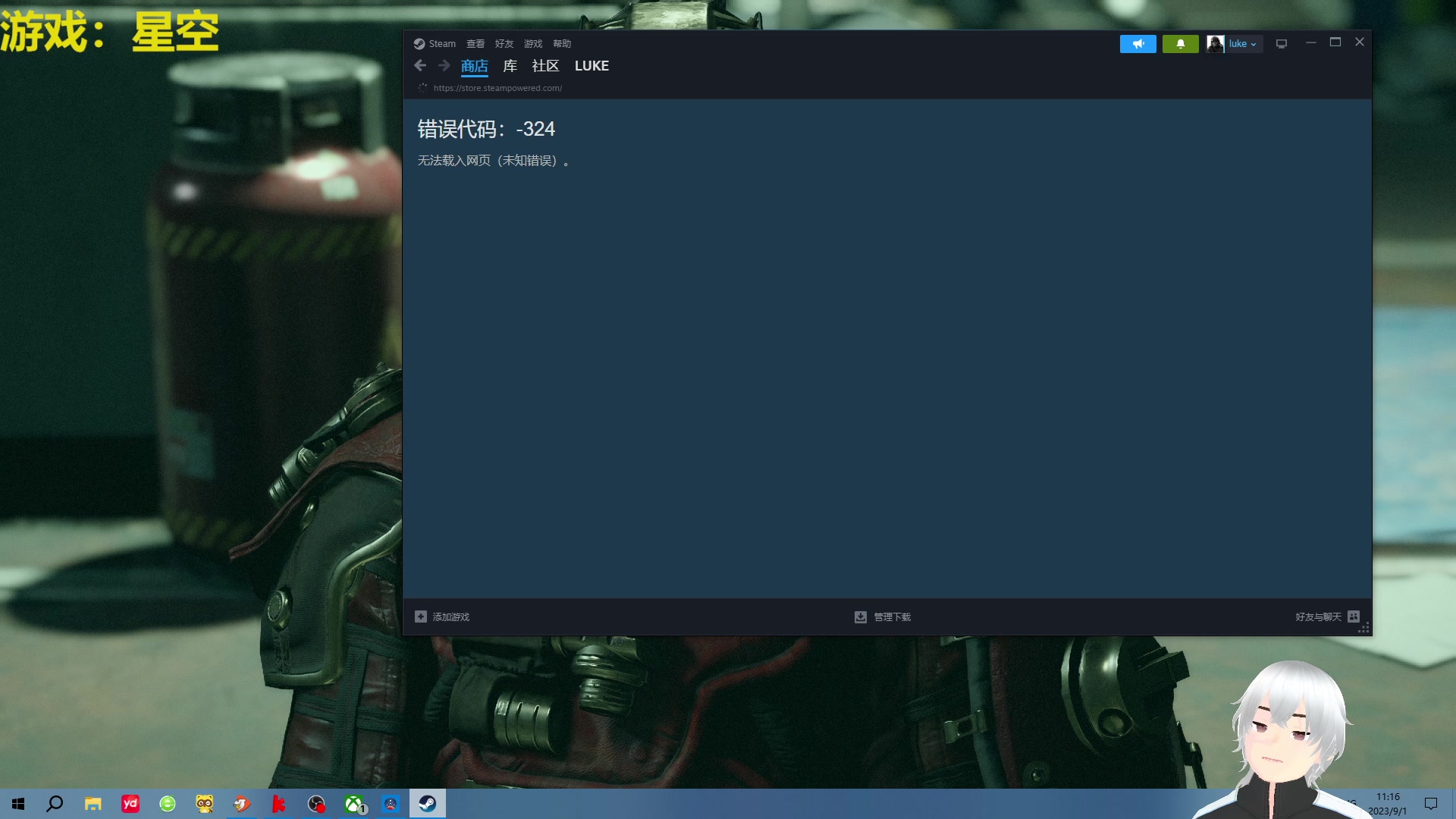Open the 帮助 menu
This screenshot has width=1456, height=819.
click(x=562, y=44)
